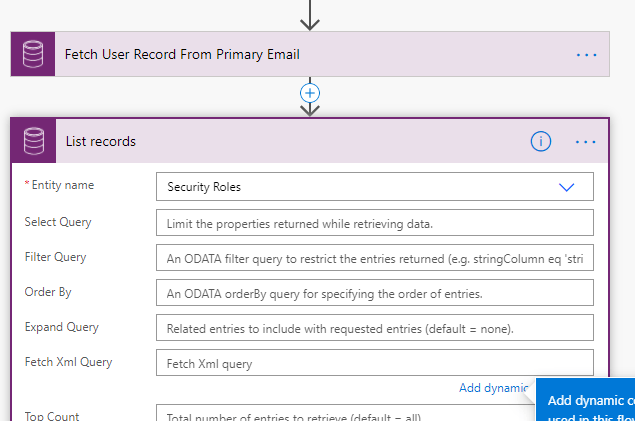This screenshot has height=421, width=635.
Task: Click the Entity name field label
Action: (61, 186)
